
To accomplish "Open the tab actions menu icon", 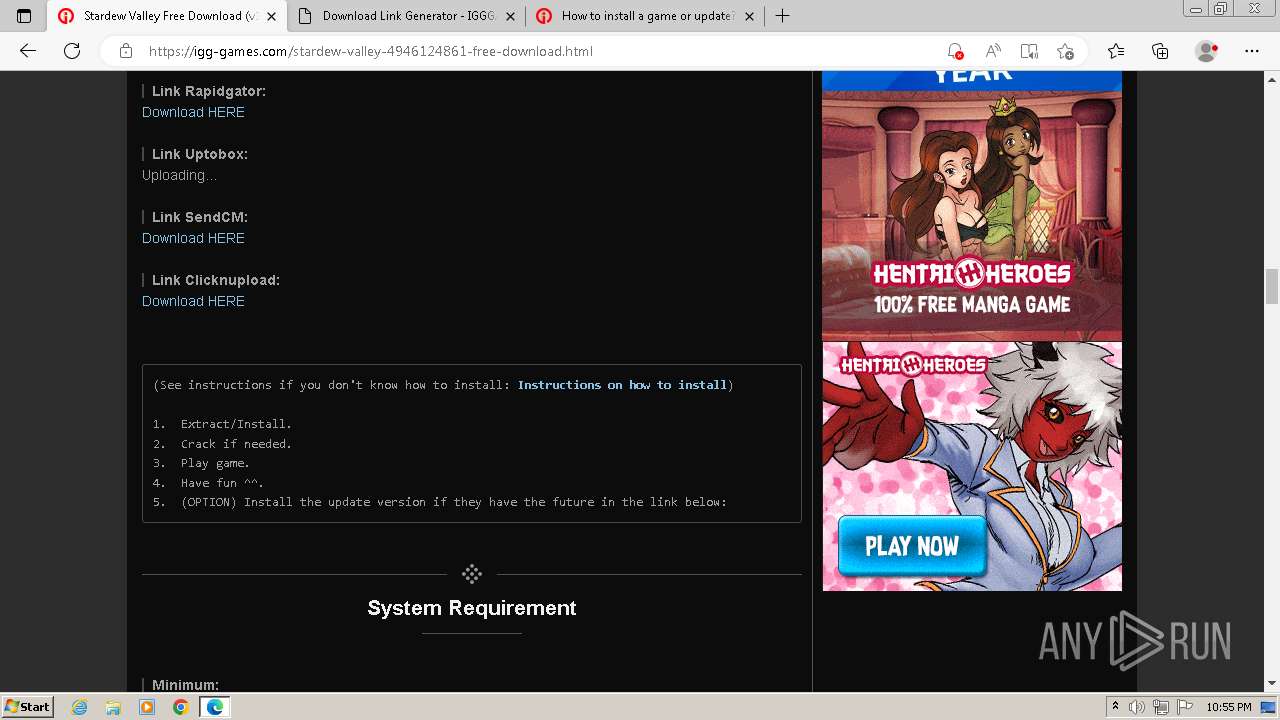I will tap(24, 16).
